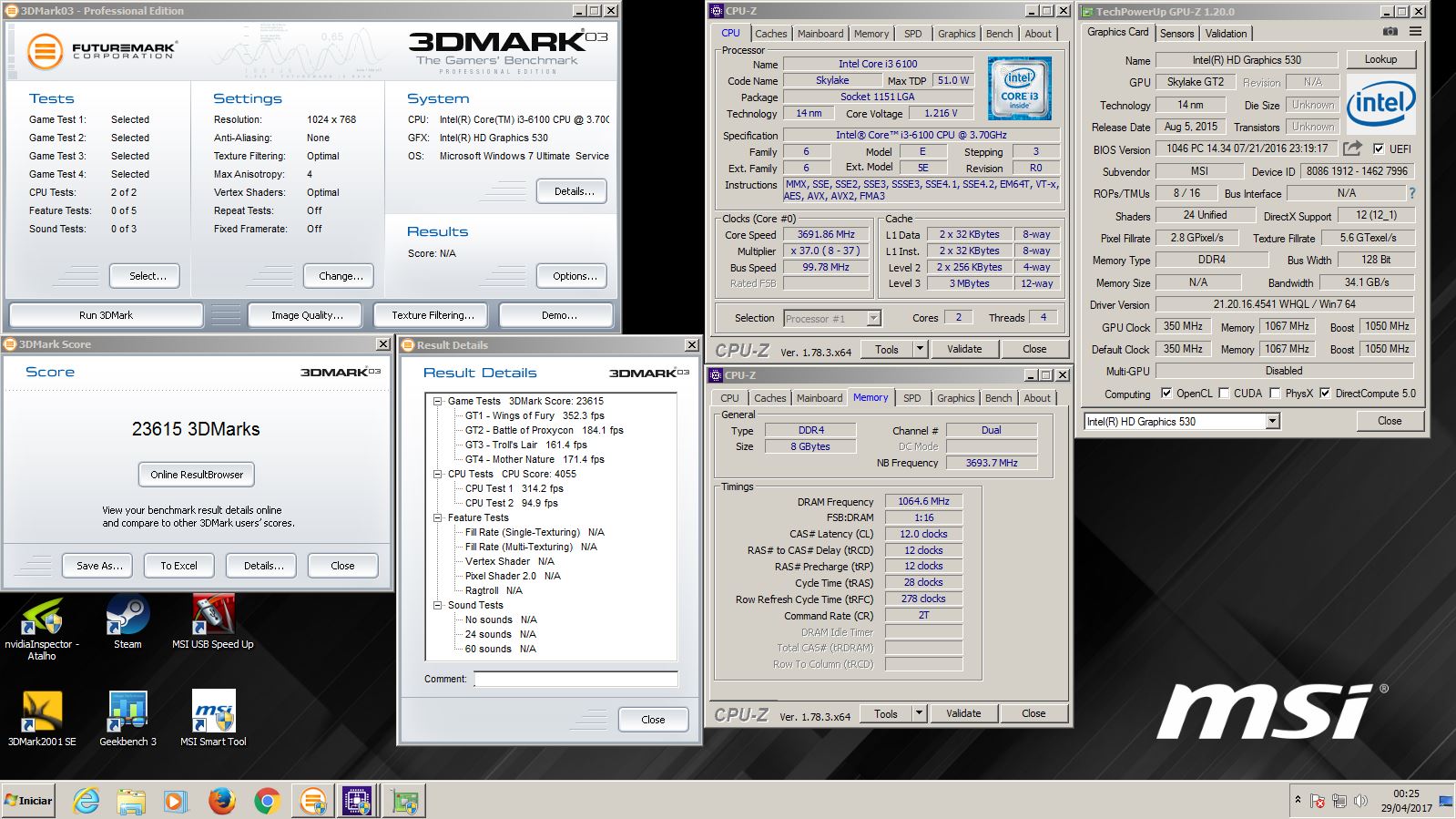Click Online ResultBrowser button

click(197, 475)
